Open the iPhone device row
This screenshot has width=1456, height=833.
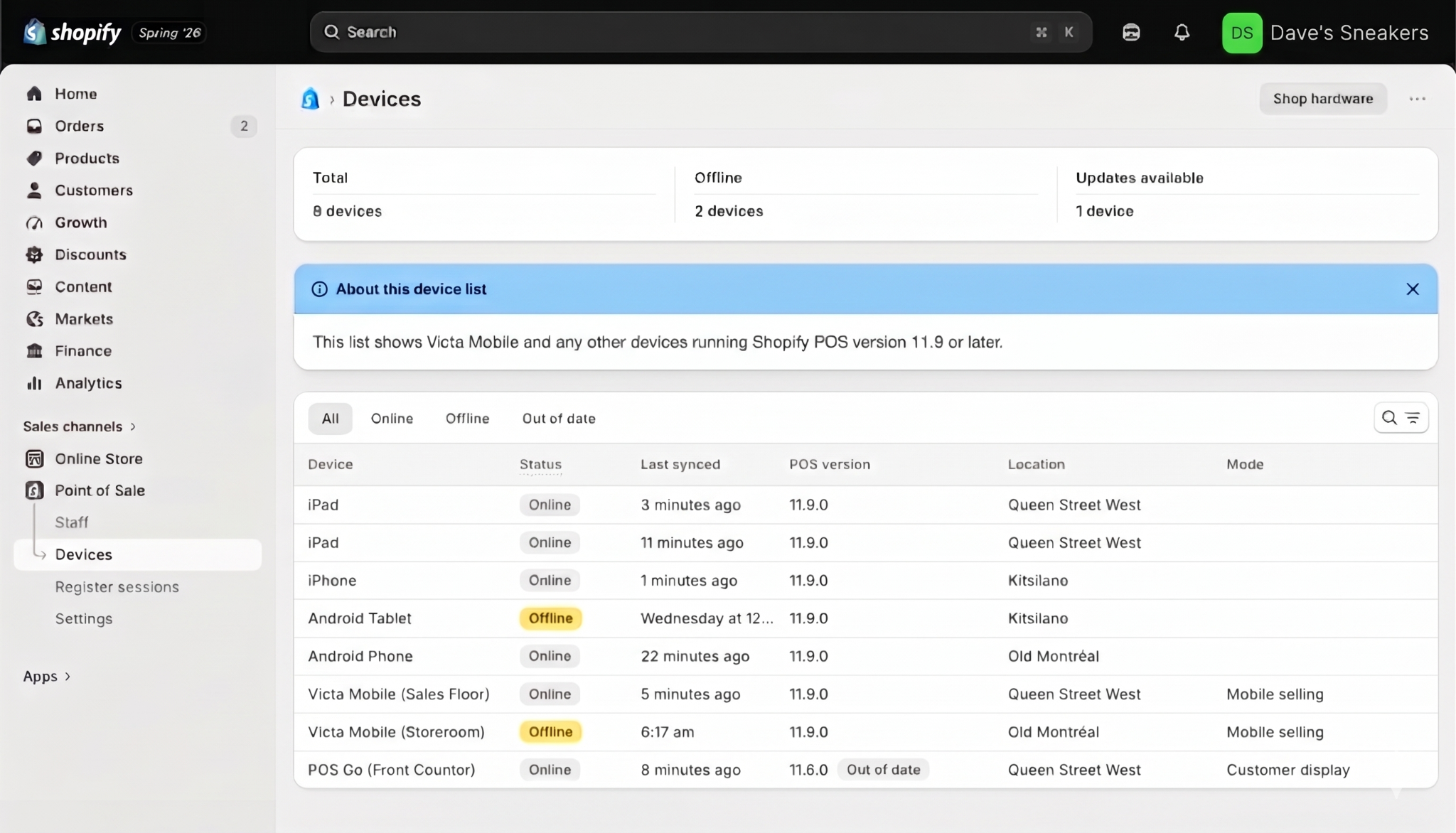[865, 581]
